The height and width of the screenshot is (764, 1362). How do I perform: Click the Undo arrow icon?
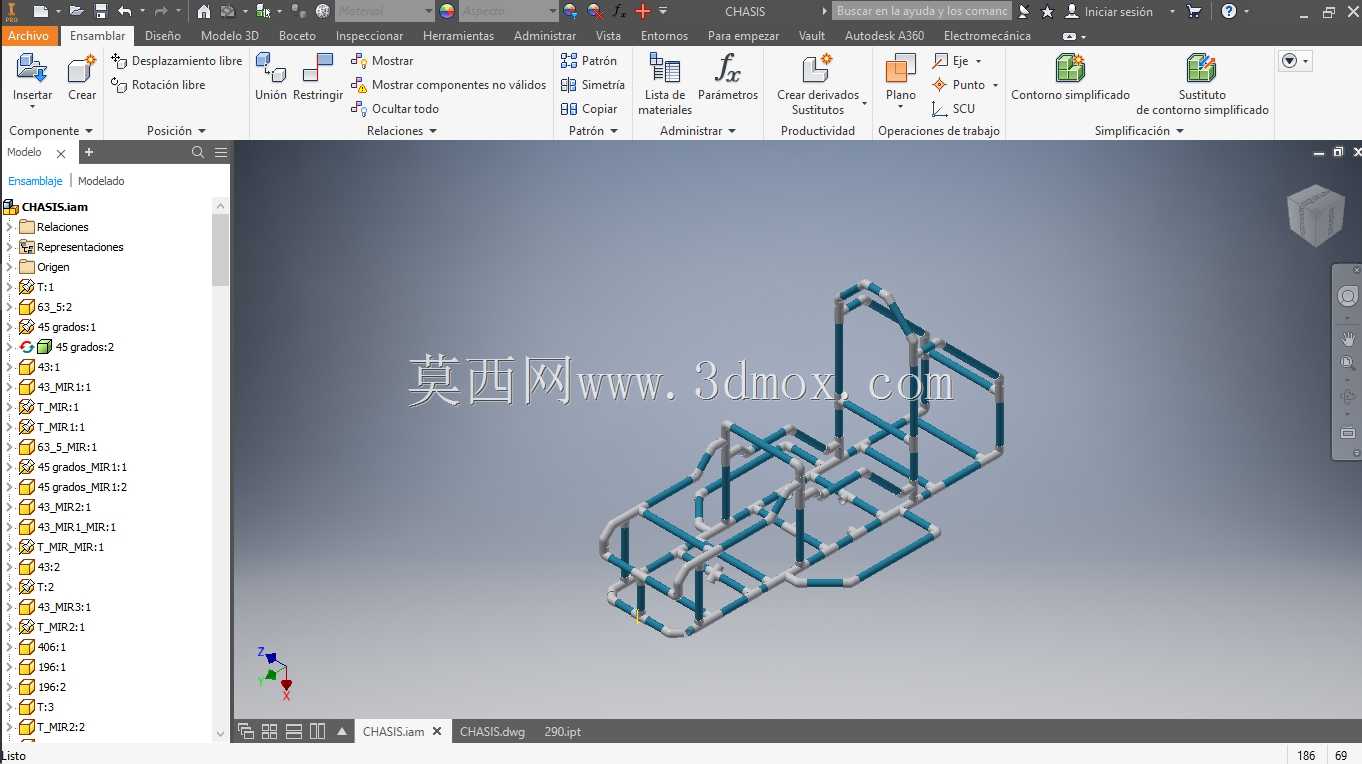point(125,11)
